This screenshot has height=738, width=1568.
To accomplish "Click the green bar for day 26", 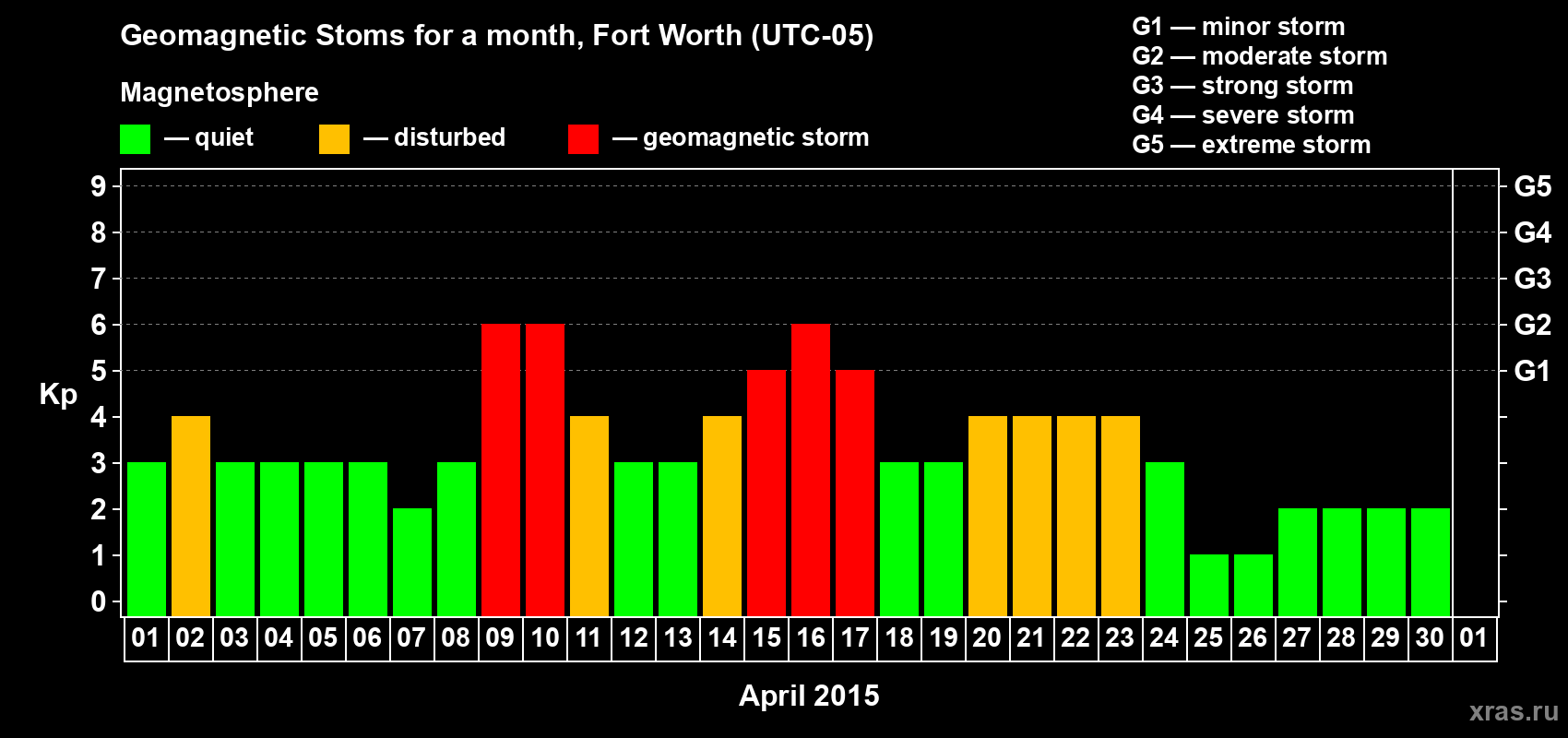I will coord(1253,585).
